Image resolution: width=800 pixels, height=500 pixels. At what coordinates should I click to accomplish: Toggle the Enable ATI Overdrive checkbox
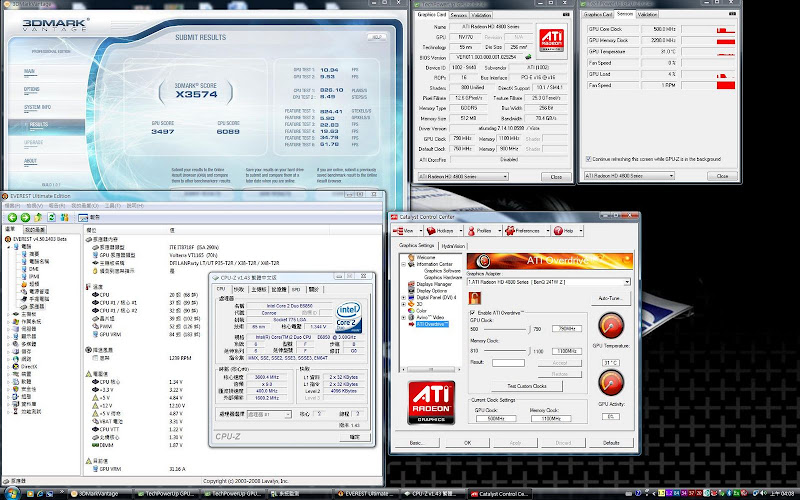(x=473, y=313)
